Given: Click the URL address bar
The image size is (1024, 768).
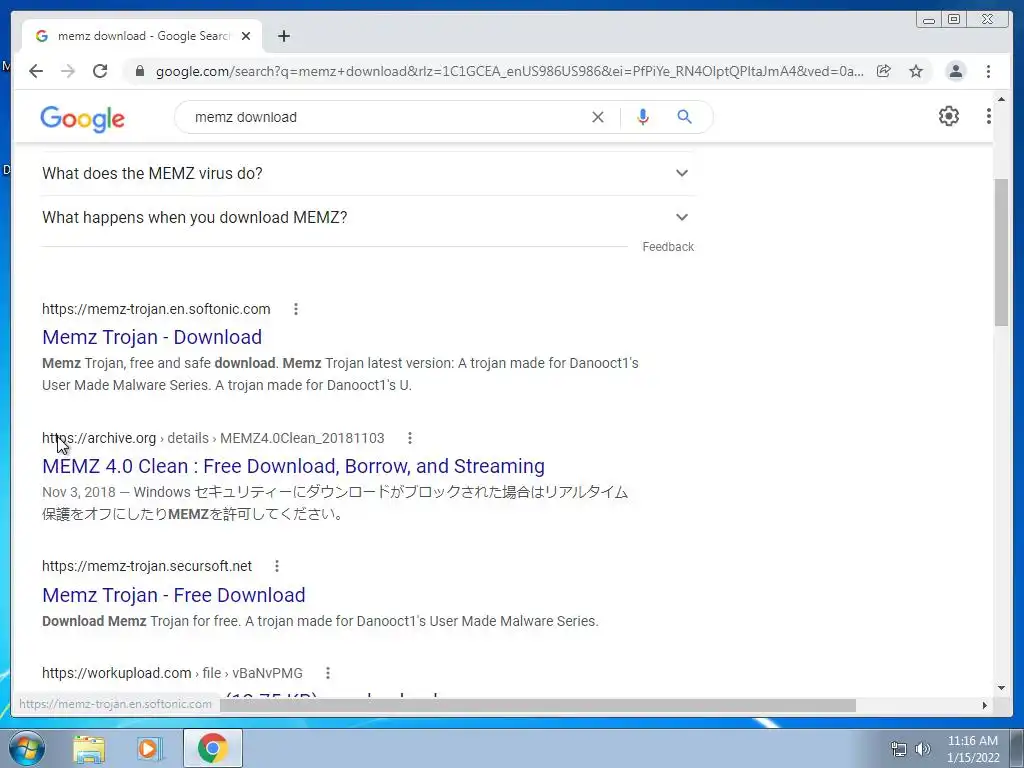Looking at the screenshot, I should tap(509, 71).
